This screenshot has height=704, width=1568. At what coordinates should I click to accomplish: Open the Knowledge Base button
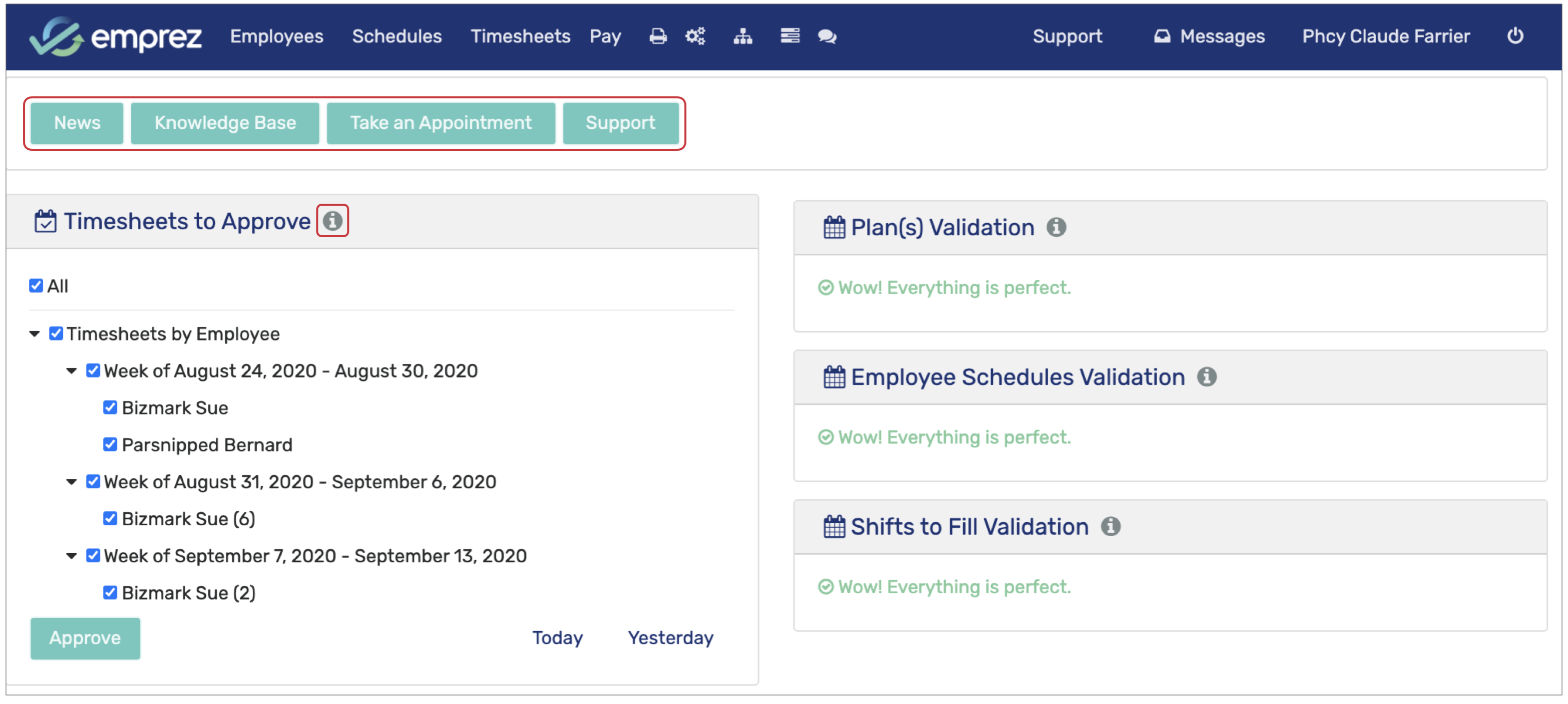point(225,123)
